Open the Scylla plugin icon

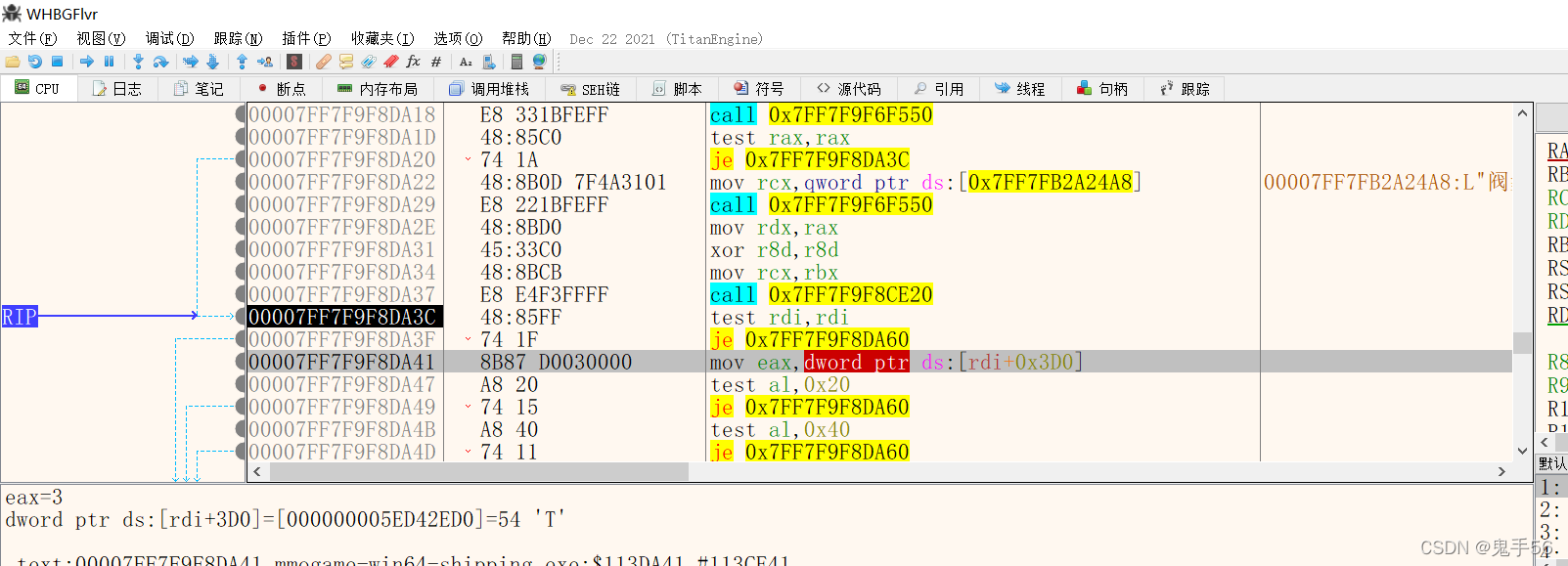click(x=294, y=62)
